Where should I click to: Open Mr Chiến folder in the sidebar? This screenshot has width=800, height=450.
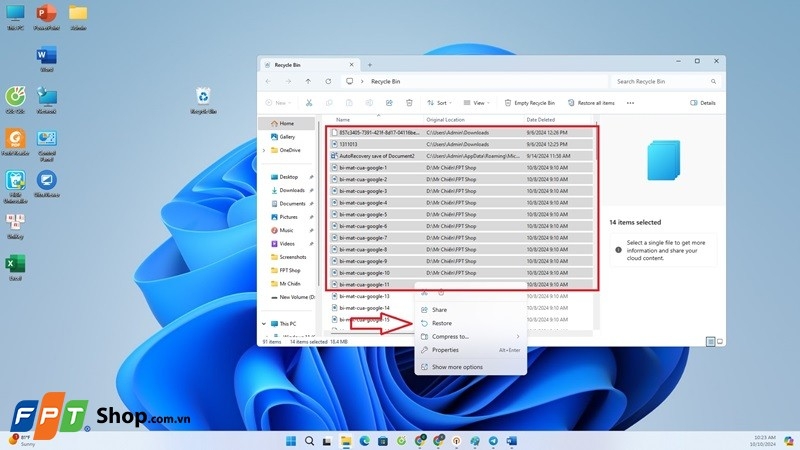point(289,284)
